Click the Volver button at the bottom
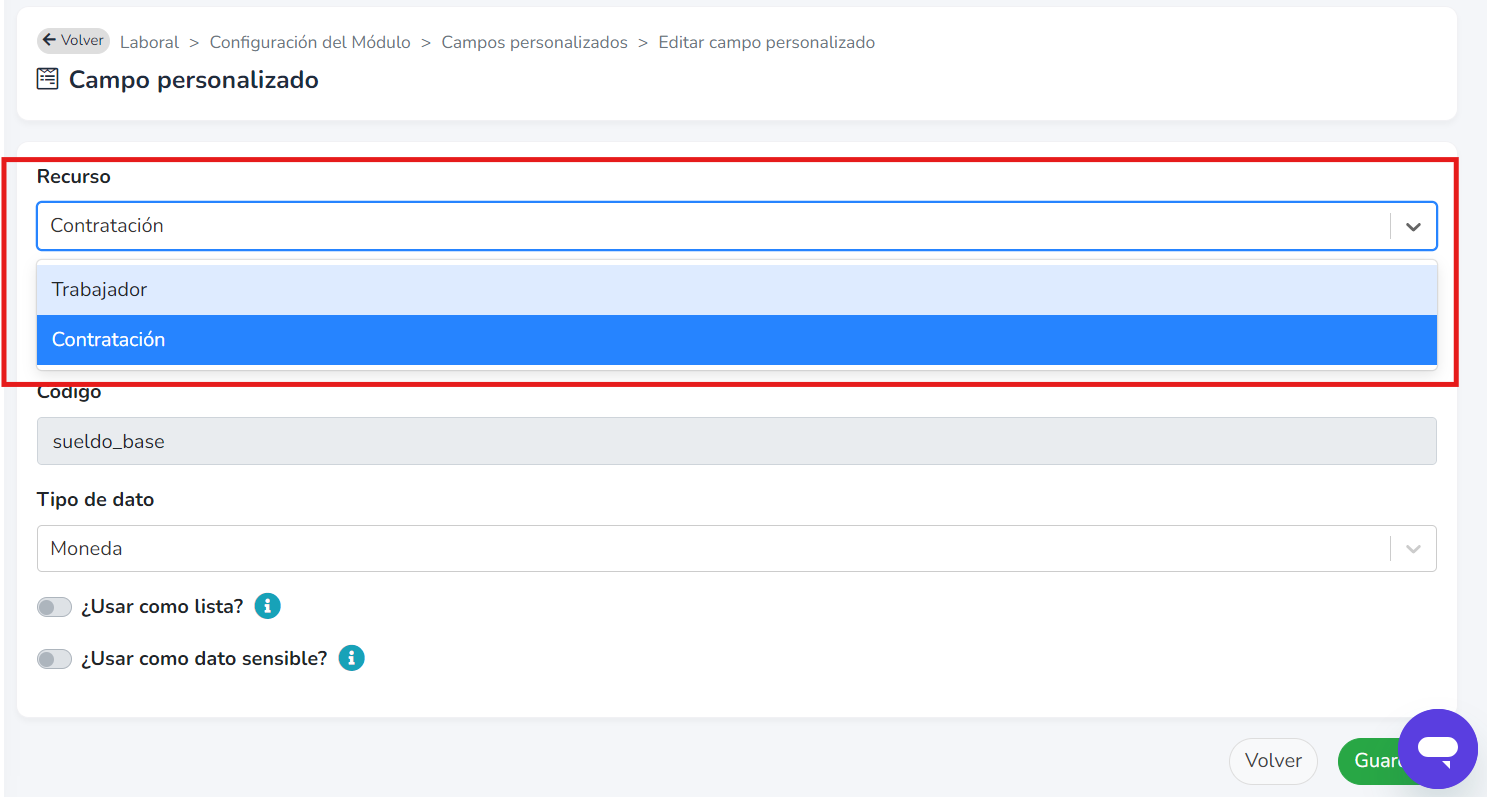The height and width of the screenshot is (797, 1487). click(1273, 761)
